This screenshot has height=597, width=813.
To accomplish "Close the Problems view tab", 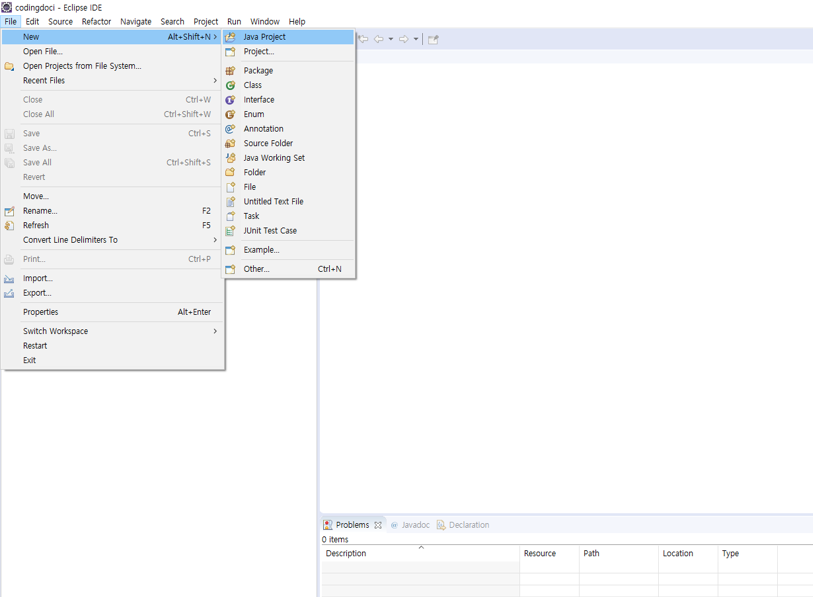I will pos(378,525).
